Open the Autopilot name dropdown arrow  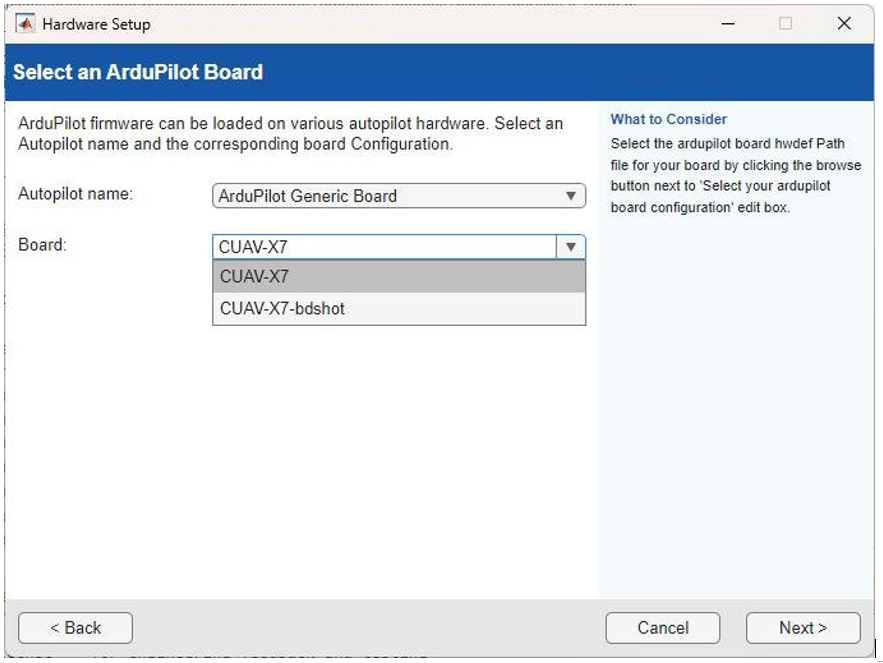point(571,196)
